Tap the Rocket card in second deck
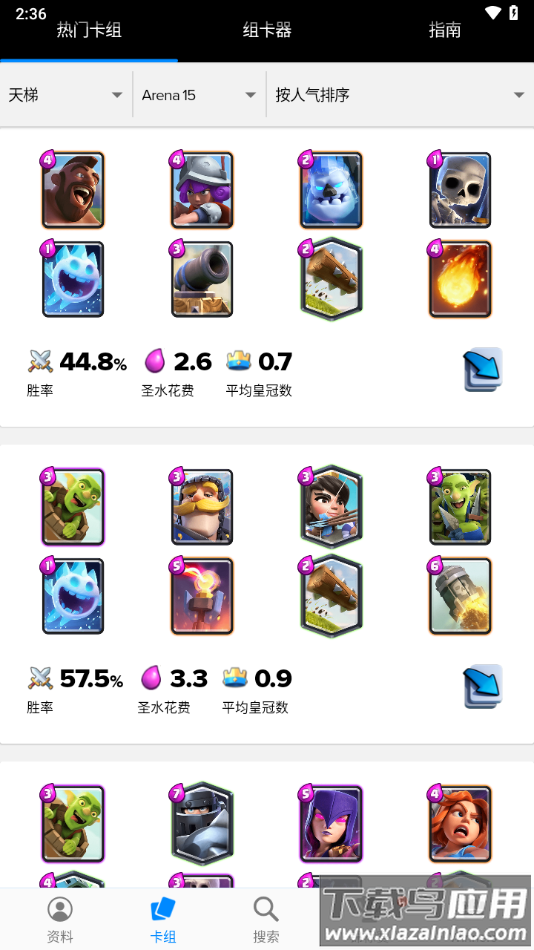 pyautogui.click(x=460, y=596)
